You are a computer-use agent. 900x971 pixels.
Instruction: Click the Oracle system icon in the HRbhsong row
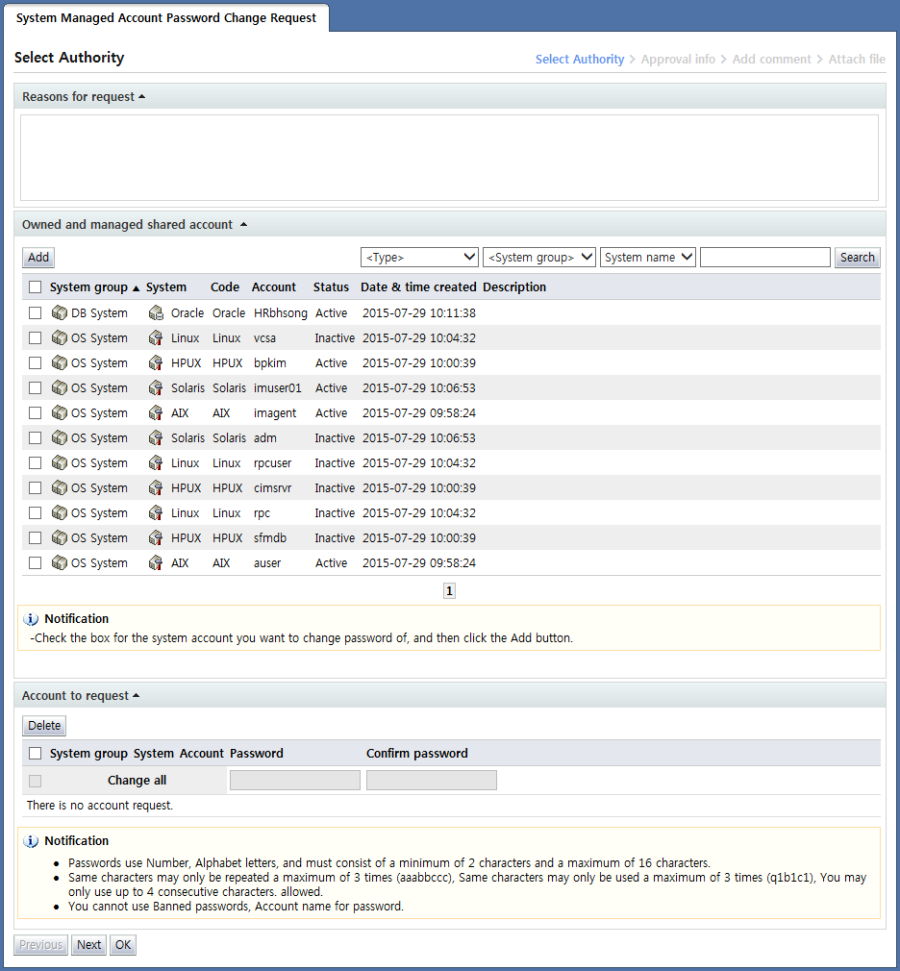[x=156, y=313]
